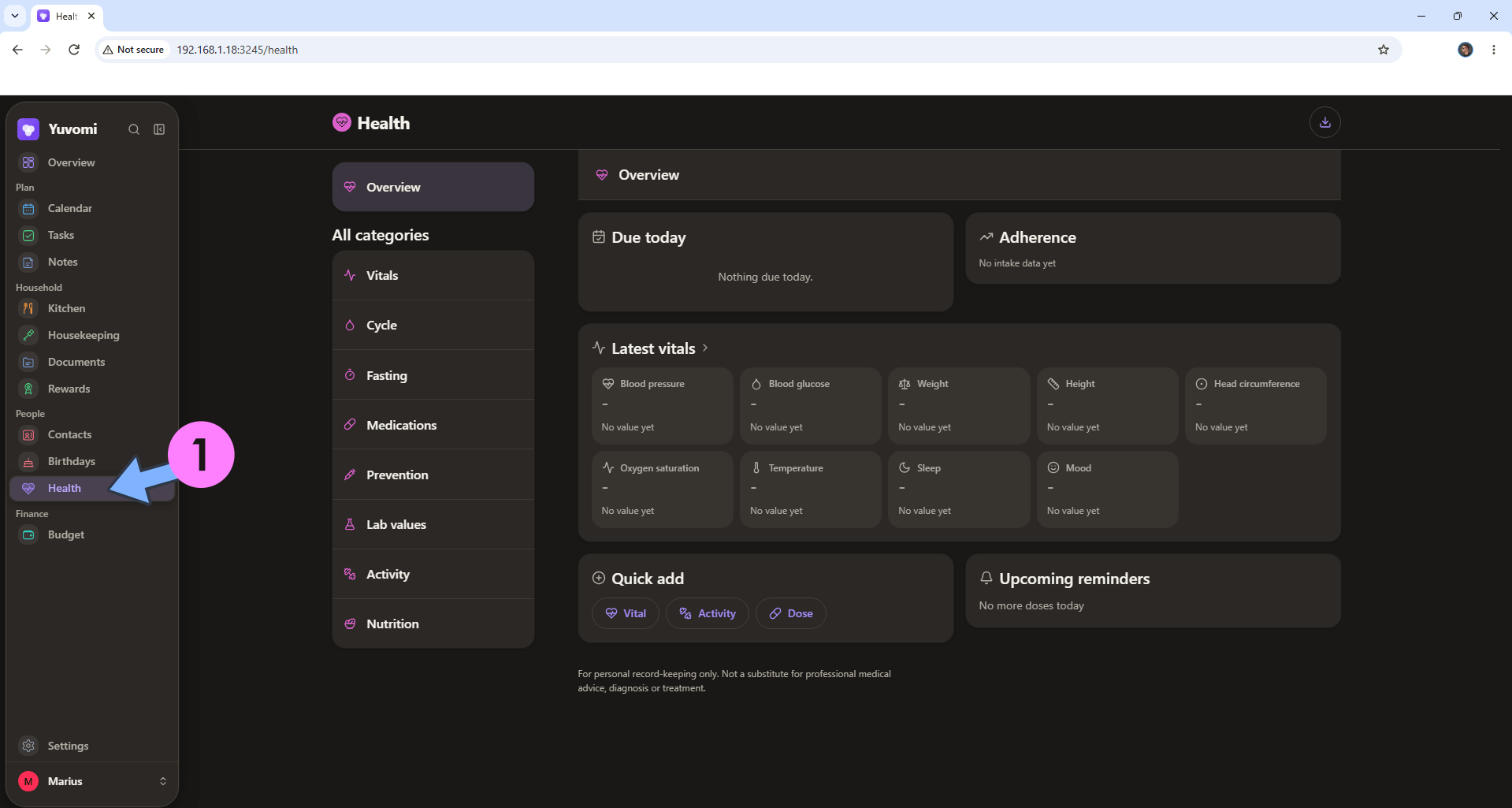Open the Cycle category

point(433,325)
